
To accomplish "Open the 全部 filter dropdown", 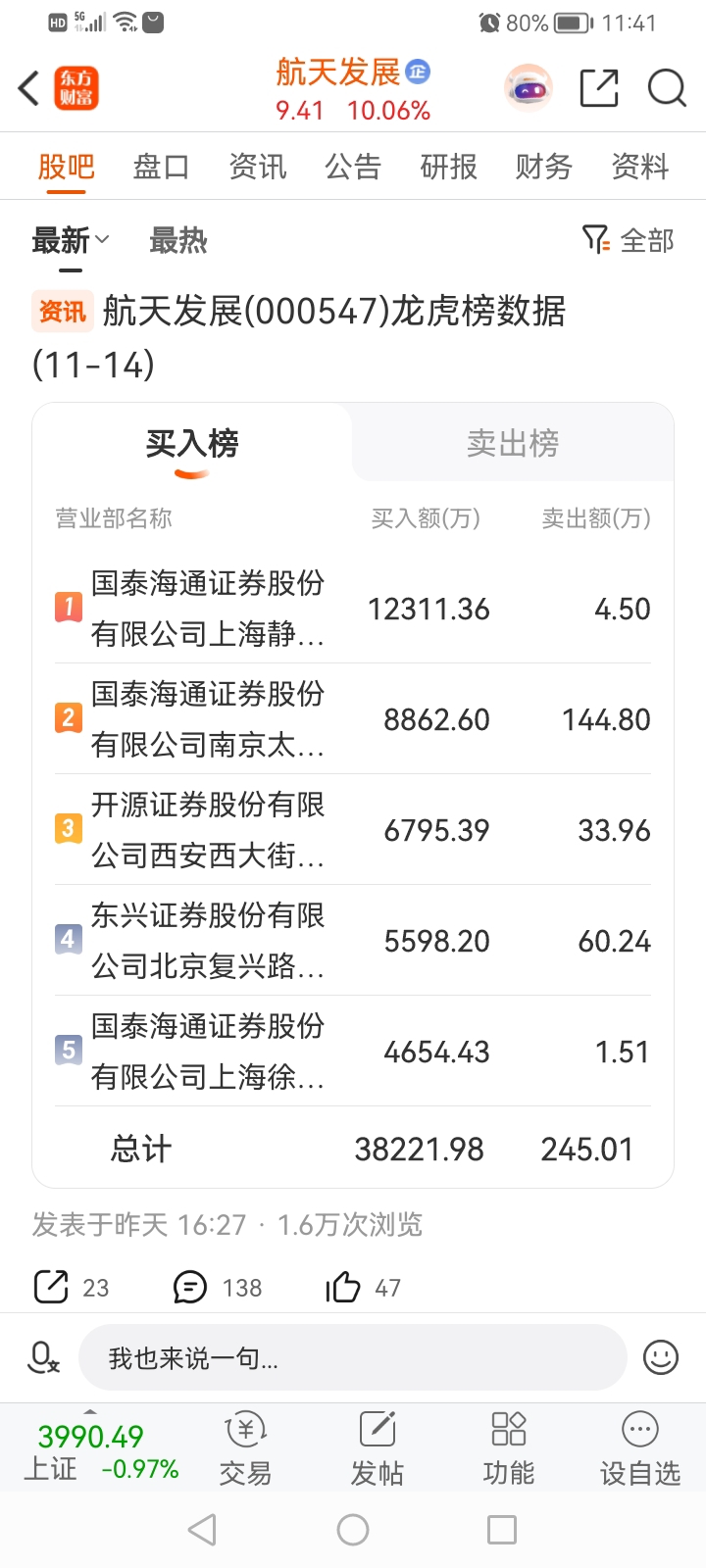I will pyautogui.click(x=628, y=240).
